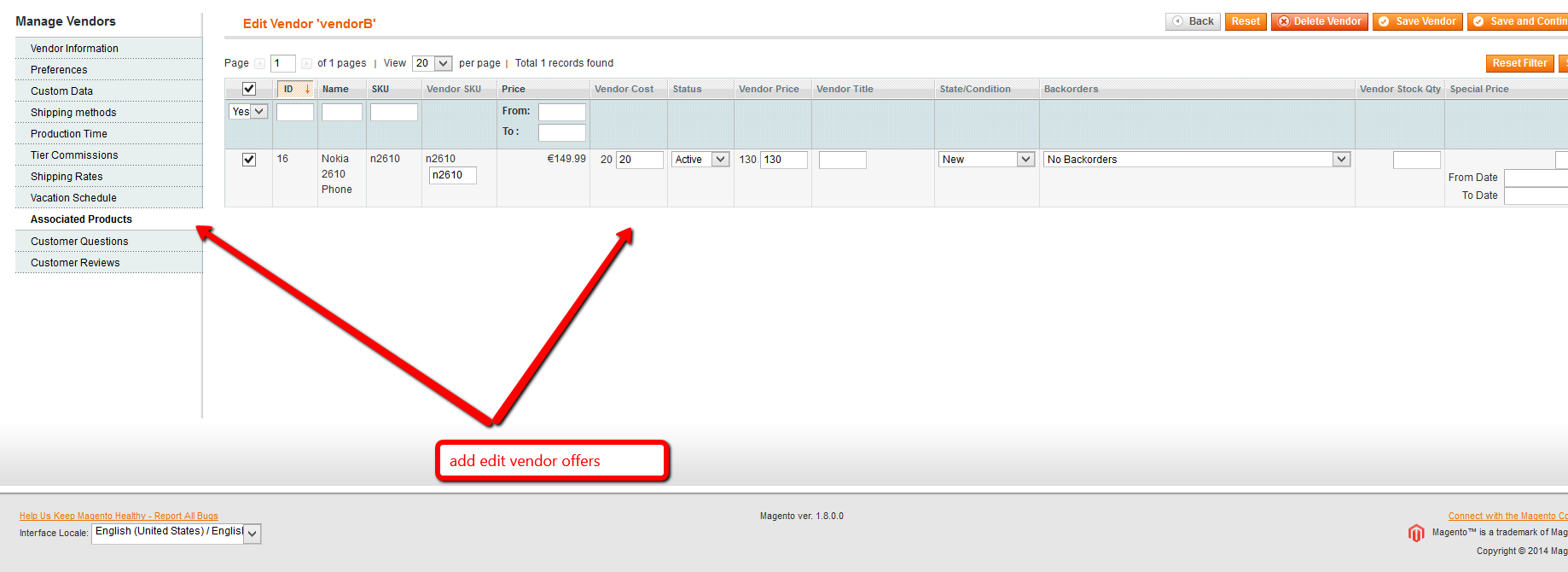Screen dimensions: 1568x572
Task: Select the Associated Products tab
Action: (109, 219)
